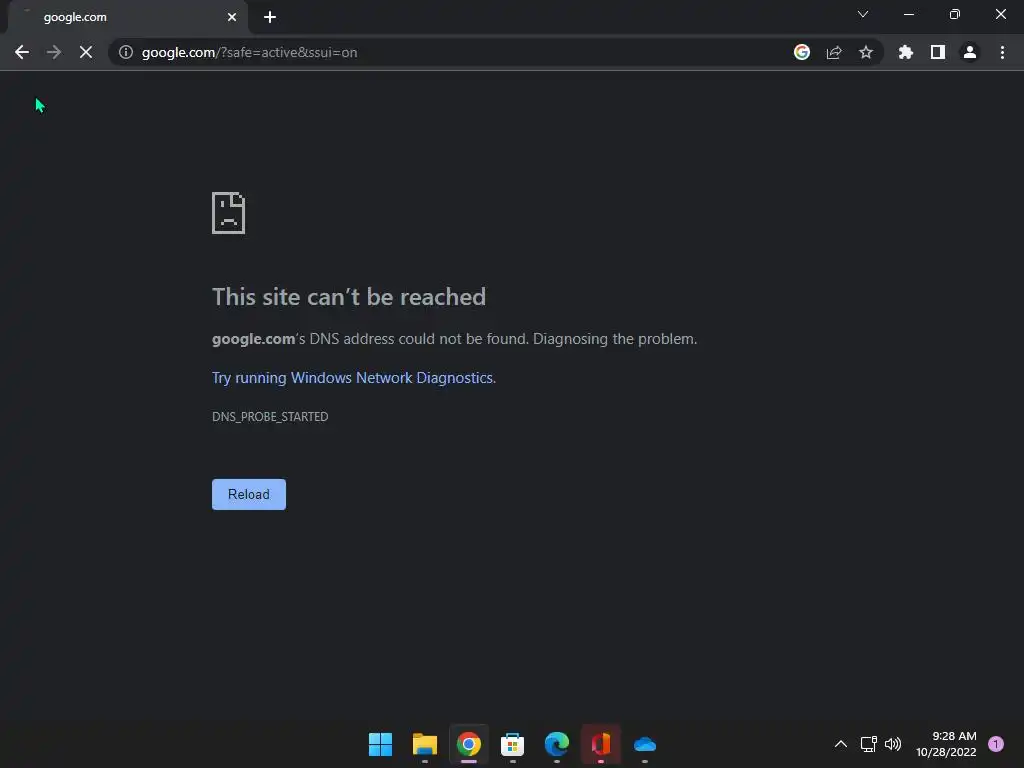This screenshot has height=768, width=1024.
Task: Open a new tab
Action: tap(270, 17)
